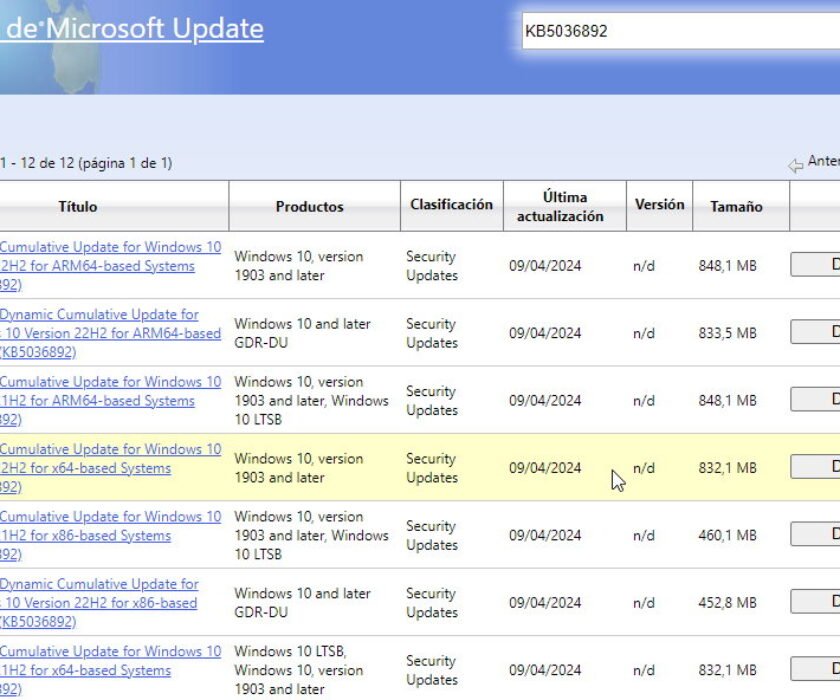This screenshot has width=840, height=700.
Task: Click the previous-page arrow icon beside Anterior
Action: coord(796,165)
